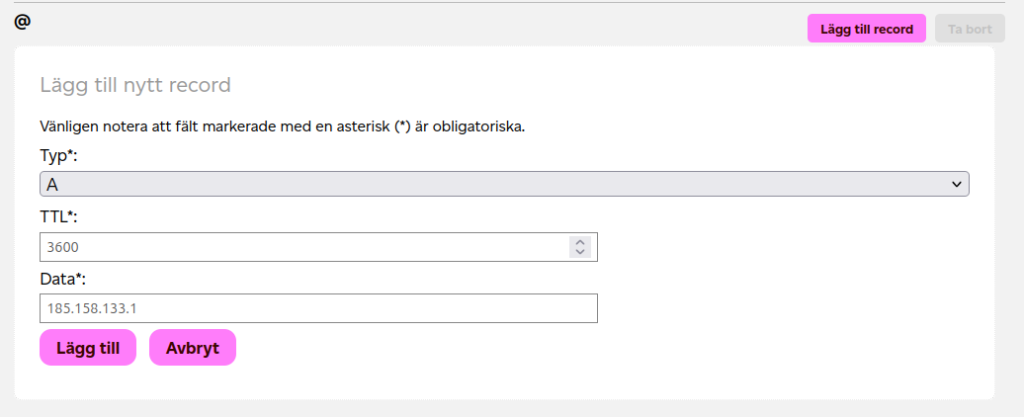1024x417 pixels.
Task: Select the value "A" shown in Typ
Action: pos(52,184)
